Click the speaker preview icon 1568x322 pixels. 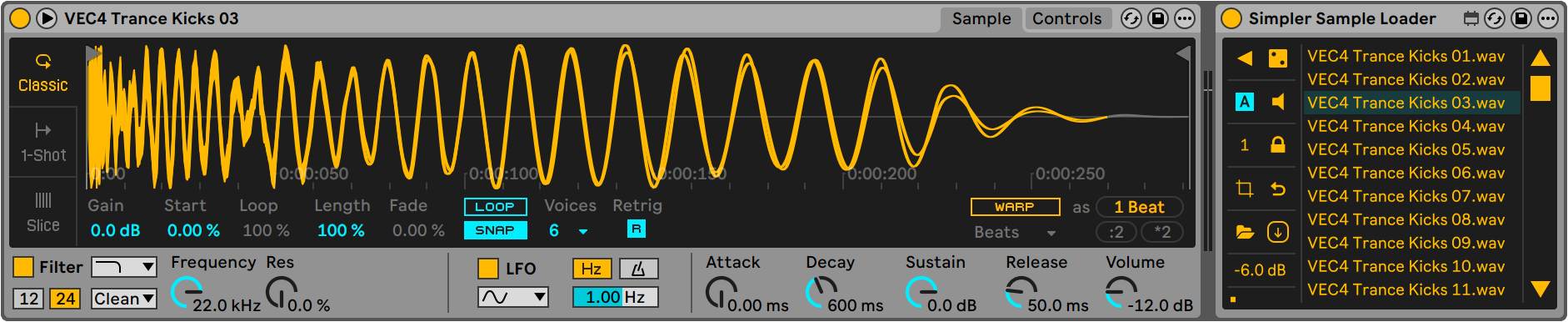pos(1277,102)
